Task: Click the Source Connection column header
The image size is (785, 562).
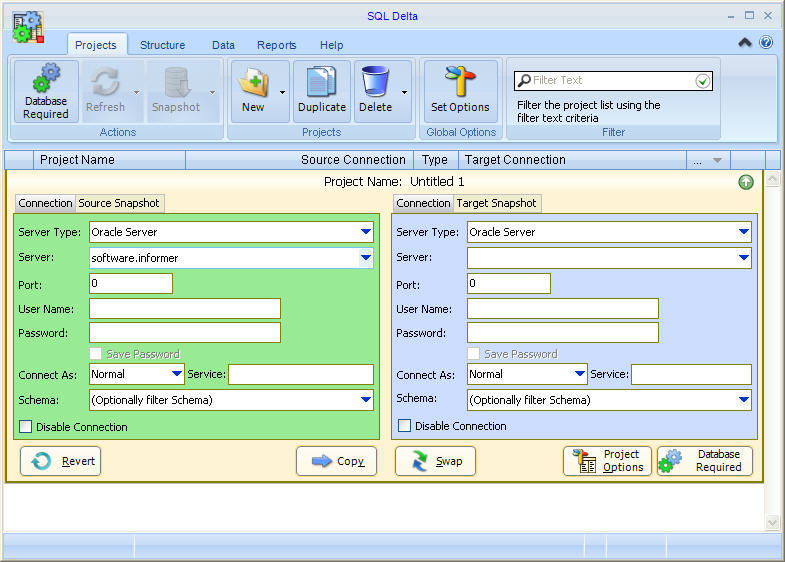Action: 299,160
